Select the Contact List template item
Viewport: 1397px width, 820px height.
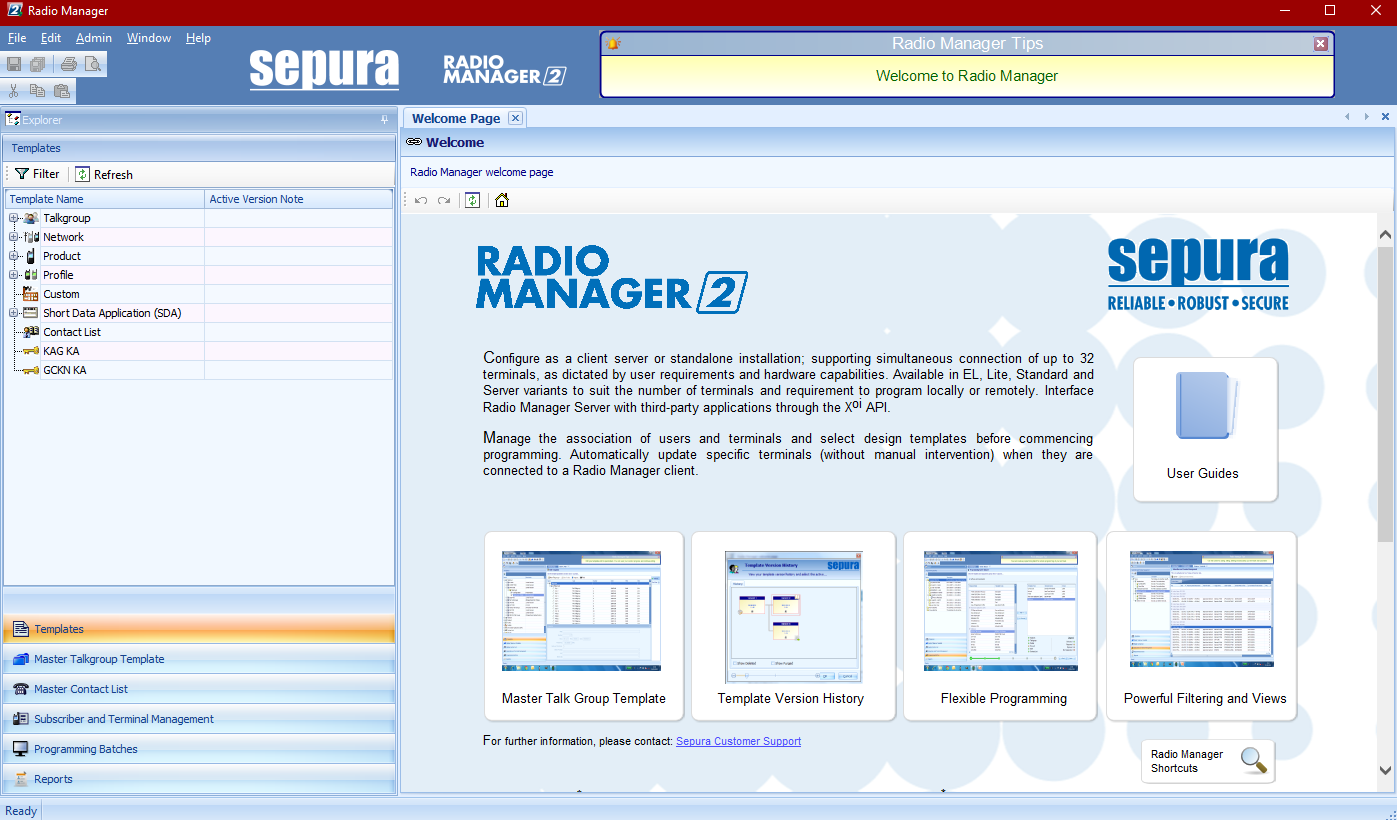72,332
